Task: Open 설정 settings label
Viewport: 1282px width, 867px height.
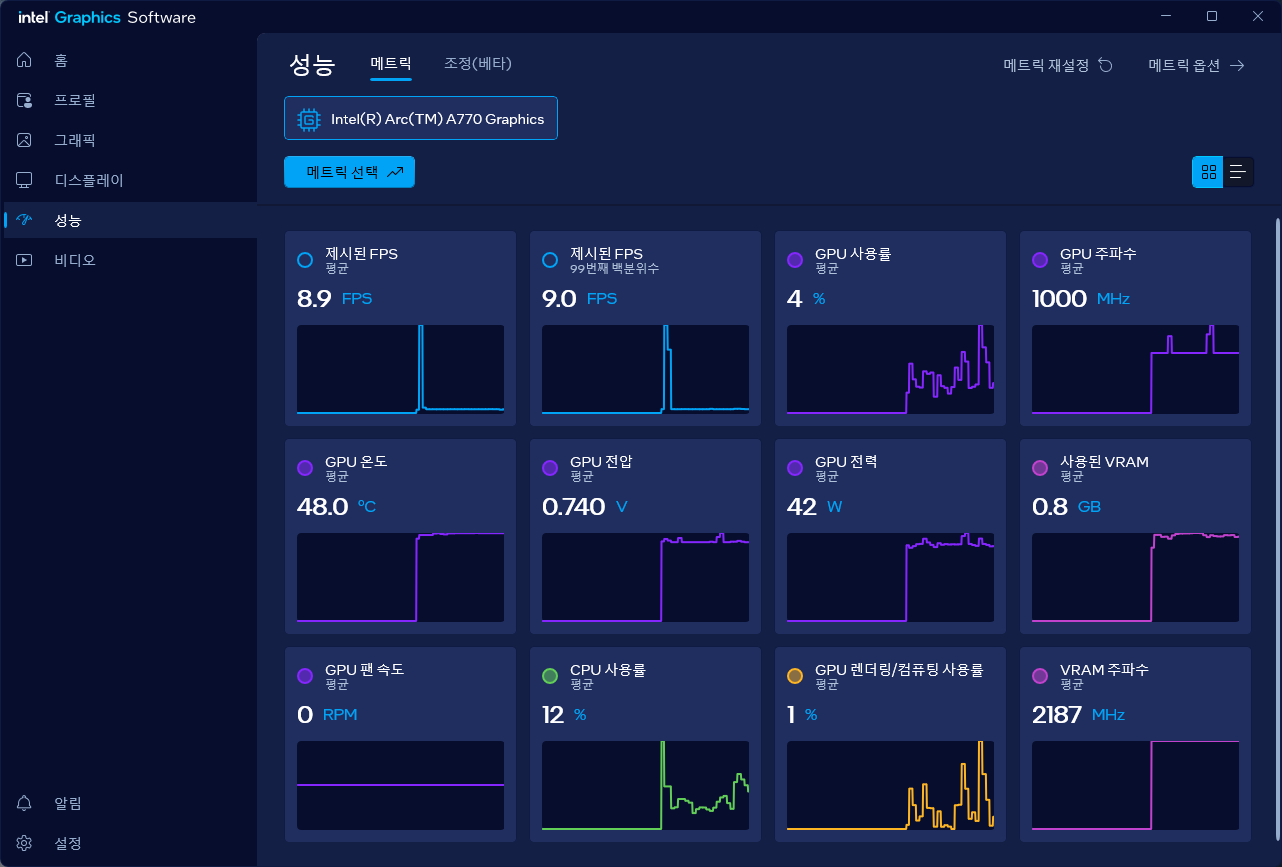Action: 68,843
